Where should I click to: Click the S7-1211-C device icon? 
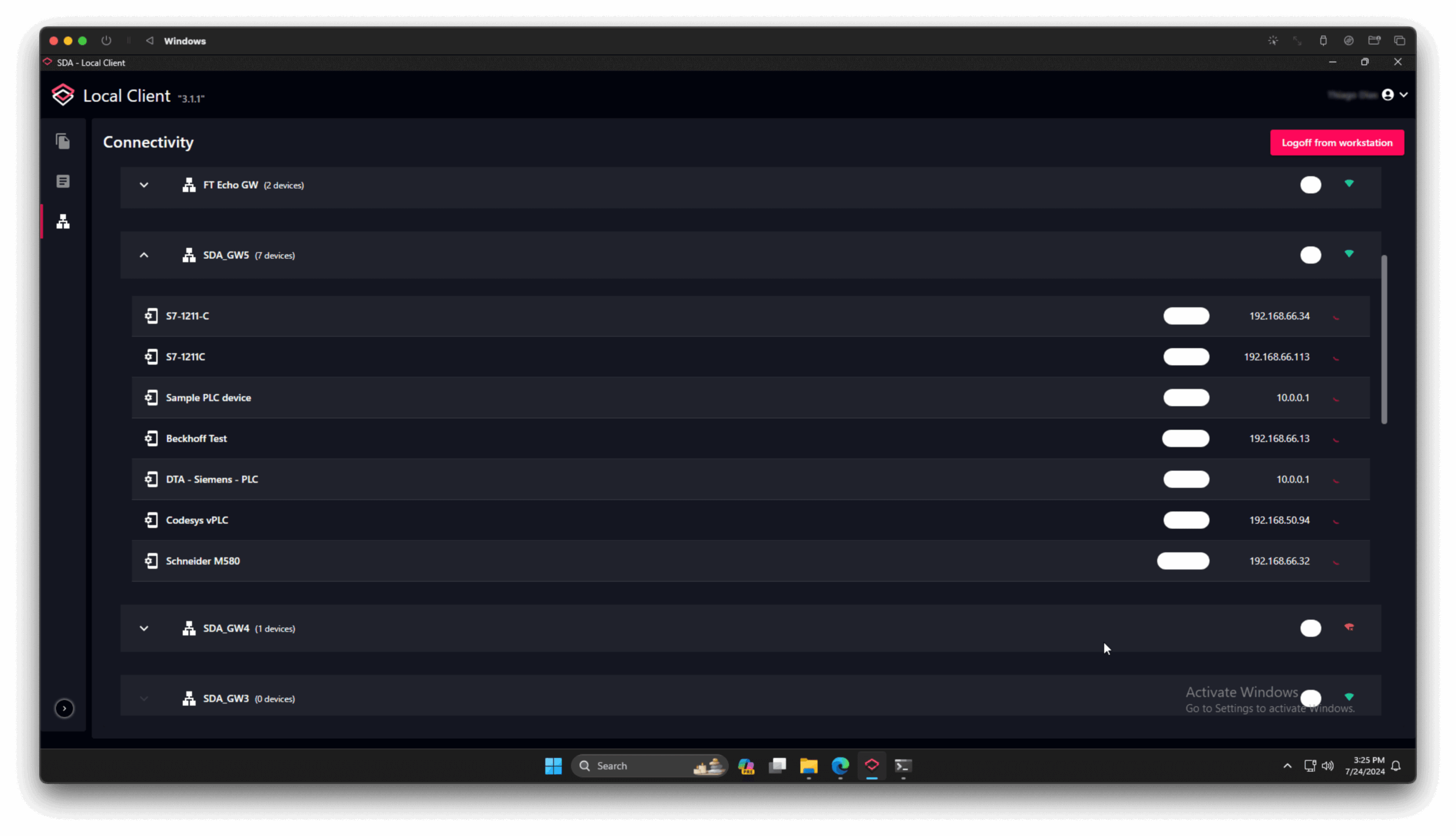click(151, 316)
